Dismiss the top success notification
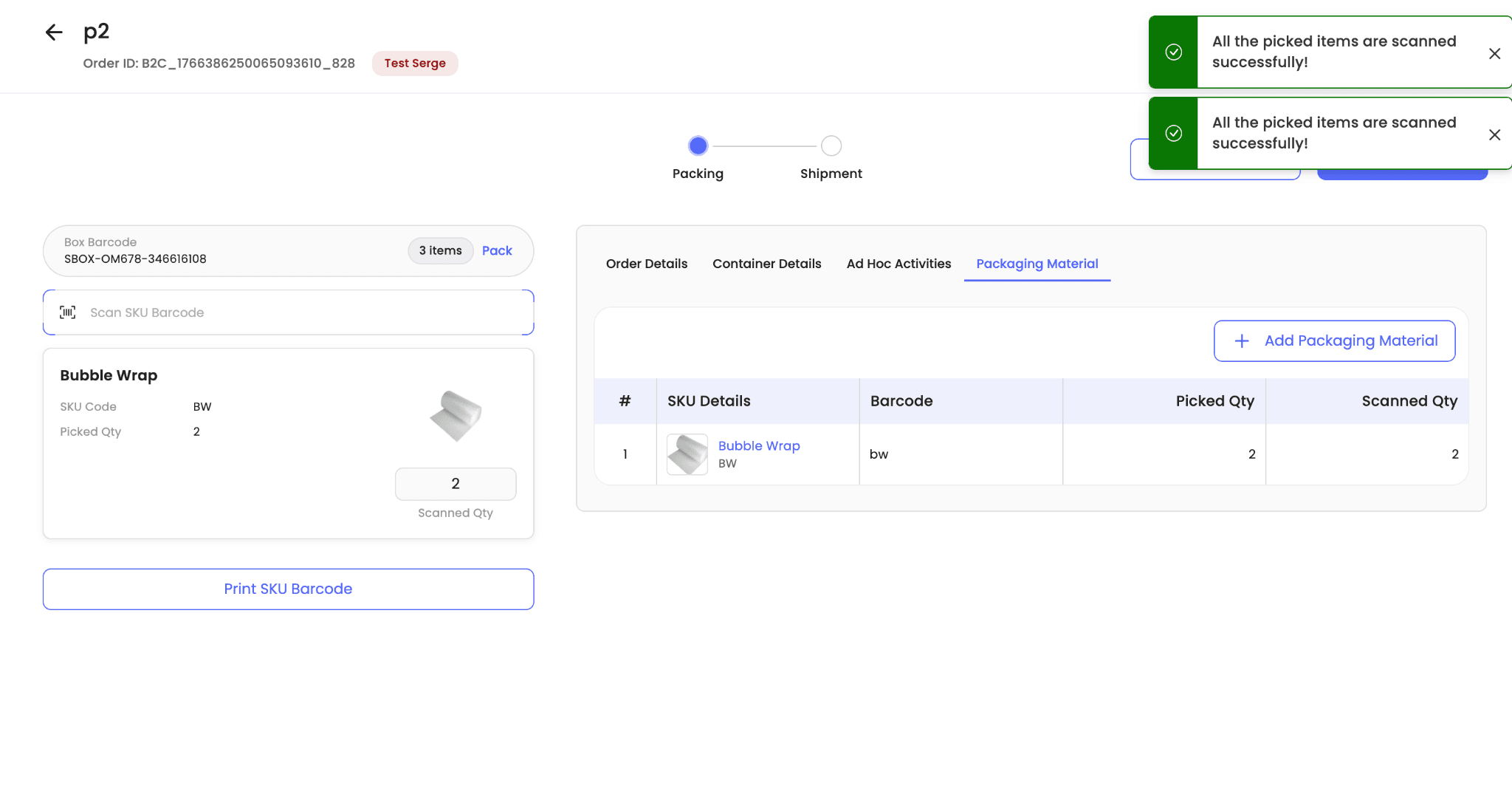Image resolution: width=1512 pixels, height=794 pixels. point(1494,53)
